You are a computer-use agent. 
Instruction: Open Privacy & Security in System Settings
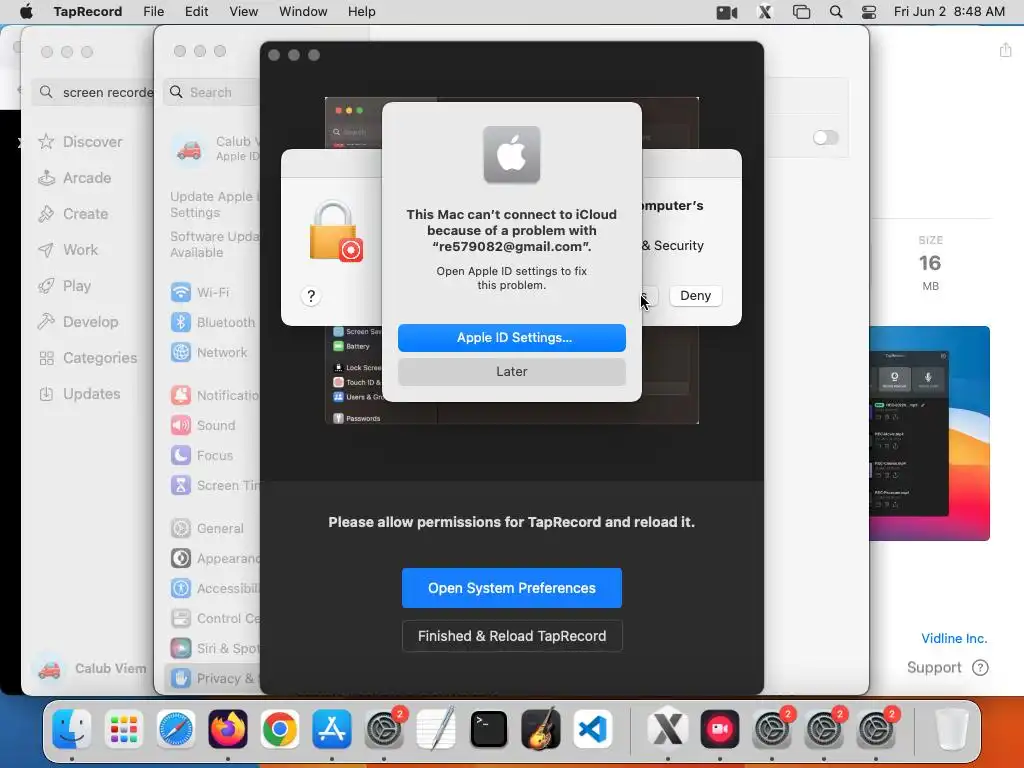click(213, 678)
